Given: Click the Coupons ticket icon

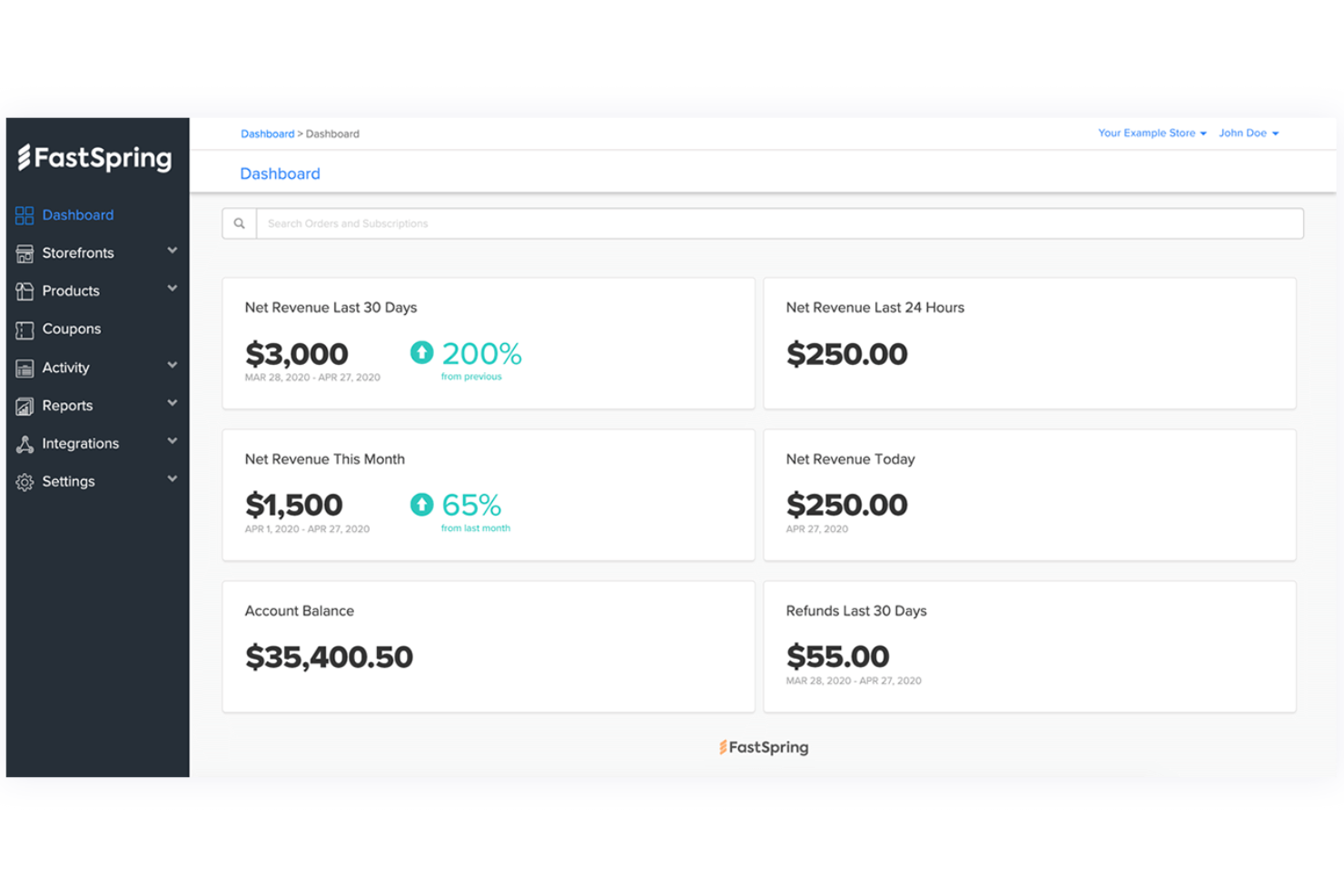Looking at the screenshot, I should (x=25, y=329).
